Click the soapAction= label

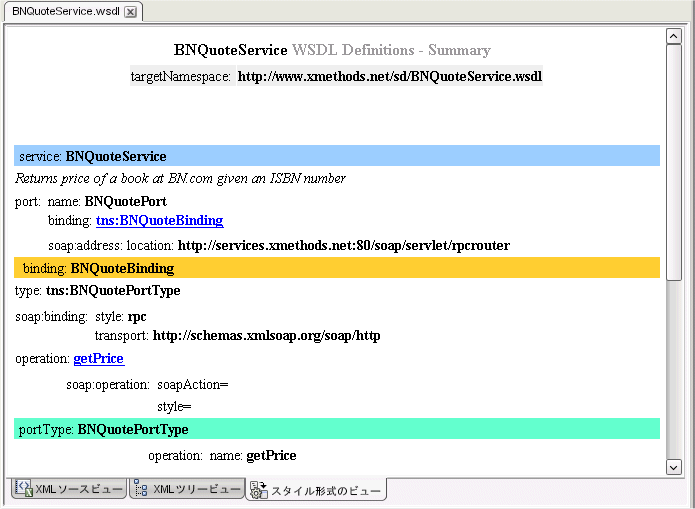193,384
